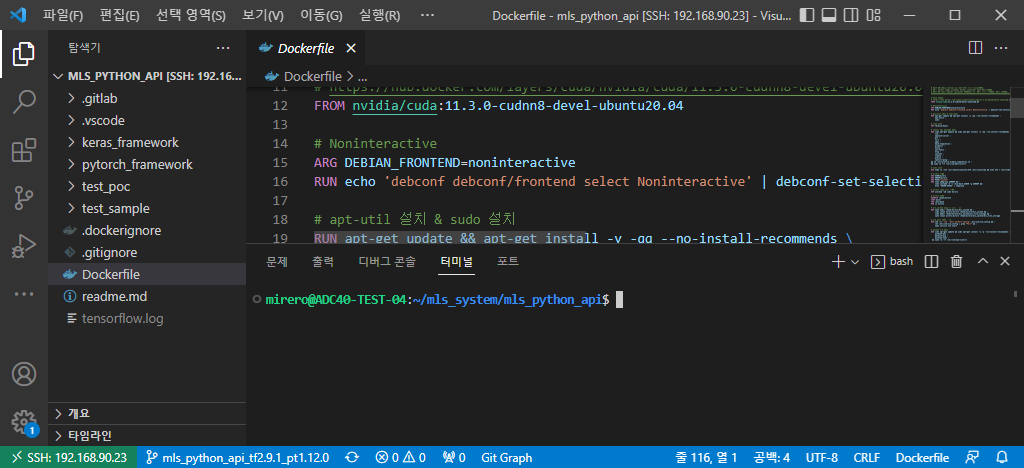Open the Source Control view
The image size is (1024, 468).
(x=24, y=198)
